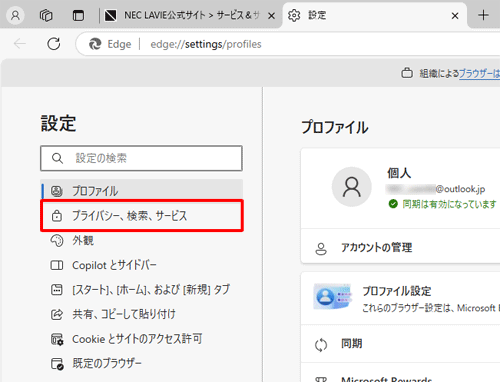The width and height of the screenshot is (500, 382).
Task: Click the sync arrows icon beside 同期
Action: click(321, 345)
